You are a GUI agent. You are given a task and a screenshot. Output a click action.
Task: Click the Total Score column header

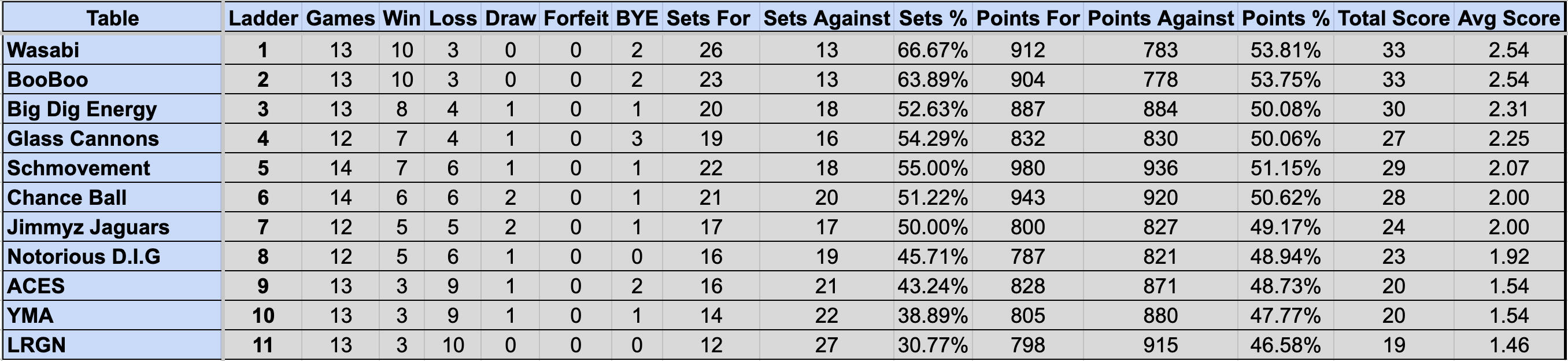[x=1393, y=18]
